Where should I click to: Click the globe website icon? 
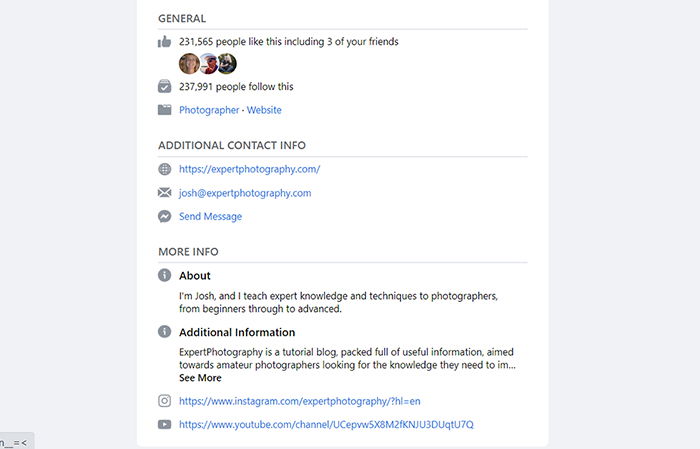(x=164, y=169)
